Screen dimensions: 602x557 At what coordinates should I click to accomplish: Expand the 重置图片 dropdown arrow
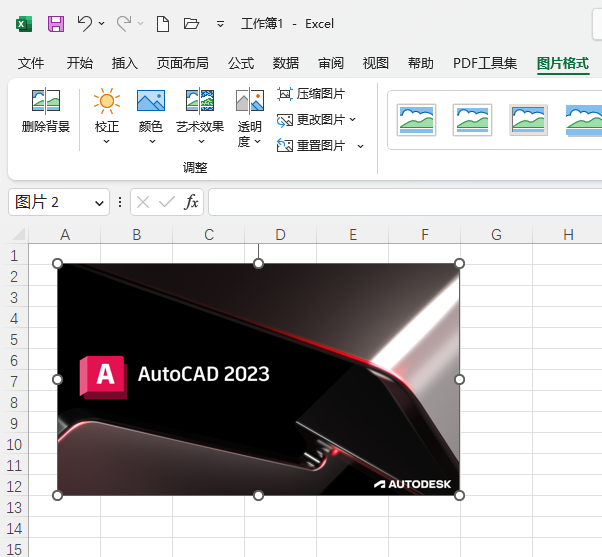361,146
